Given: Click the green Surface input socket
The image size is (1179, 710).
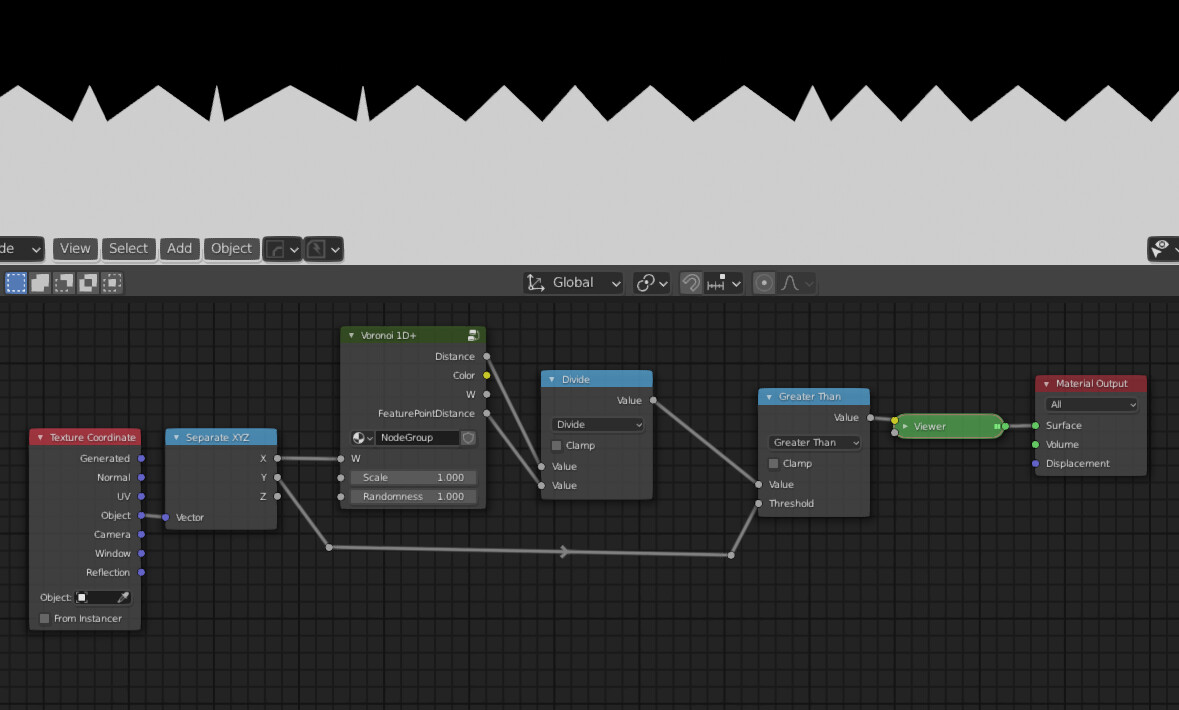Looking at the screenshot, I should [1035, 426].
